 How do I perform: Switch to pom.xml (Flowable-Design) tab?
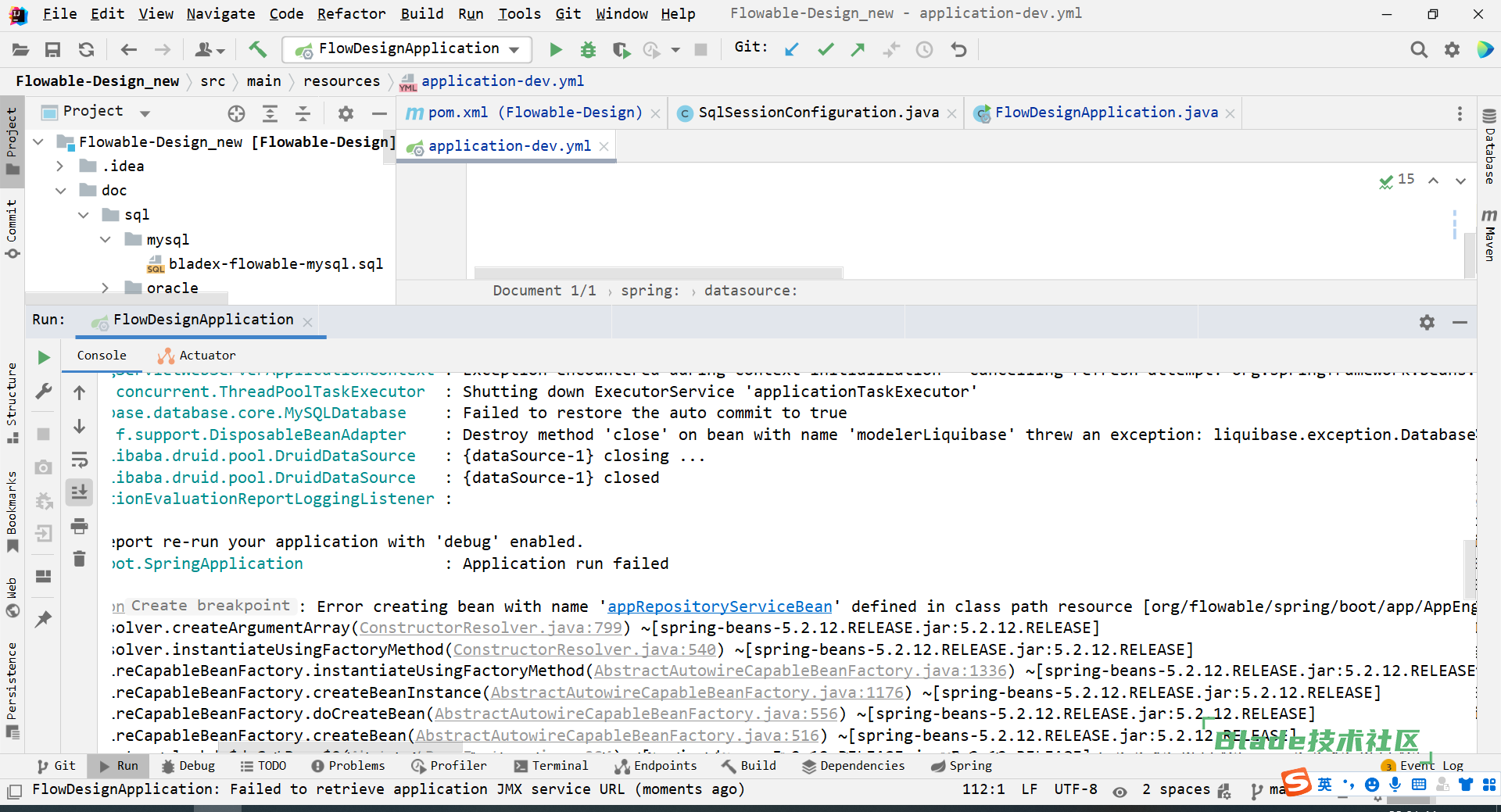pos(534,113)
